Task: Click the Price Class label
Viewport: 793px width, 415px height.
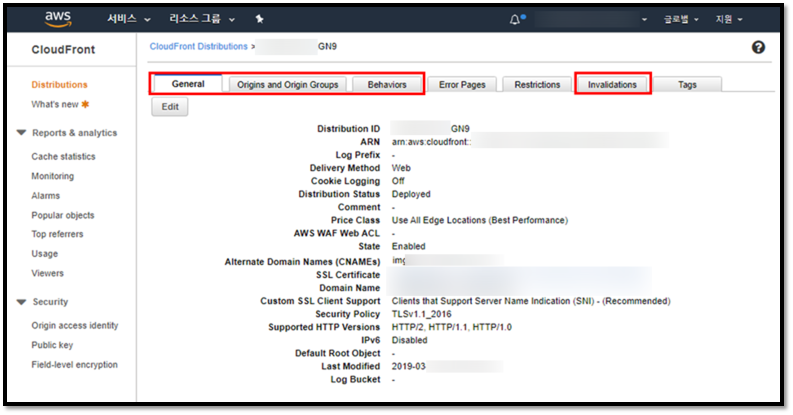Action: coord(355,220)
